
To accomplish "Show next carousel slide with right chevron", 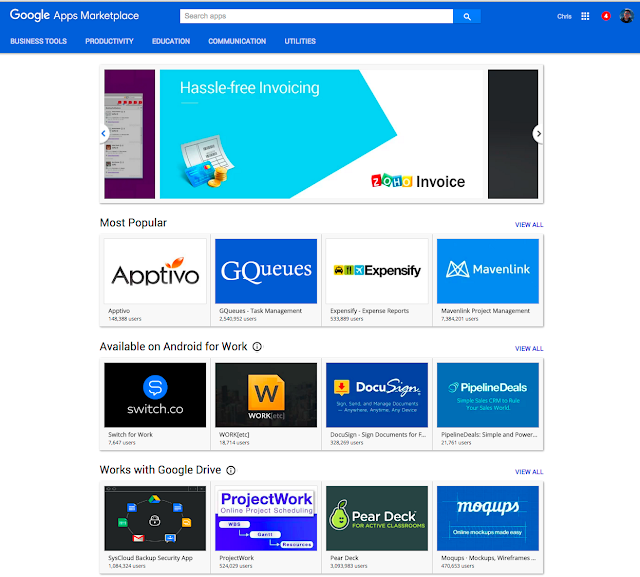I will 538,133.
